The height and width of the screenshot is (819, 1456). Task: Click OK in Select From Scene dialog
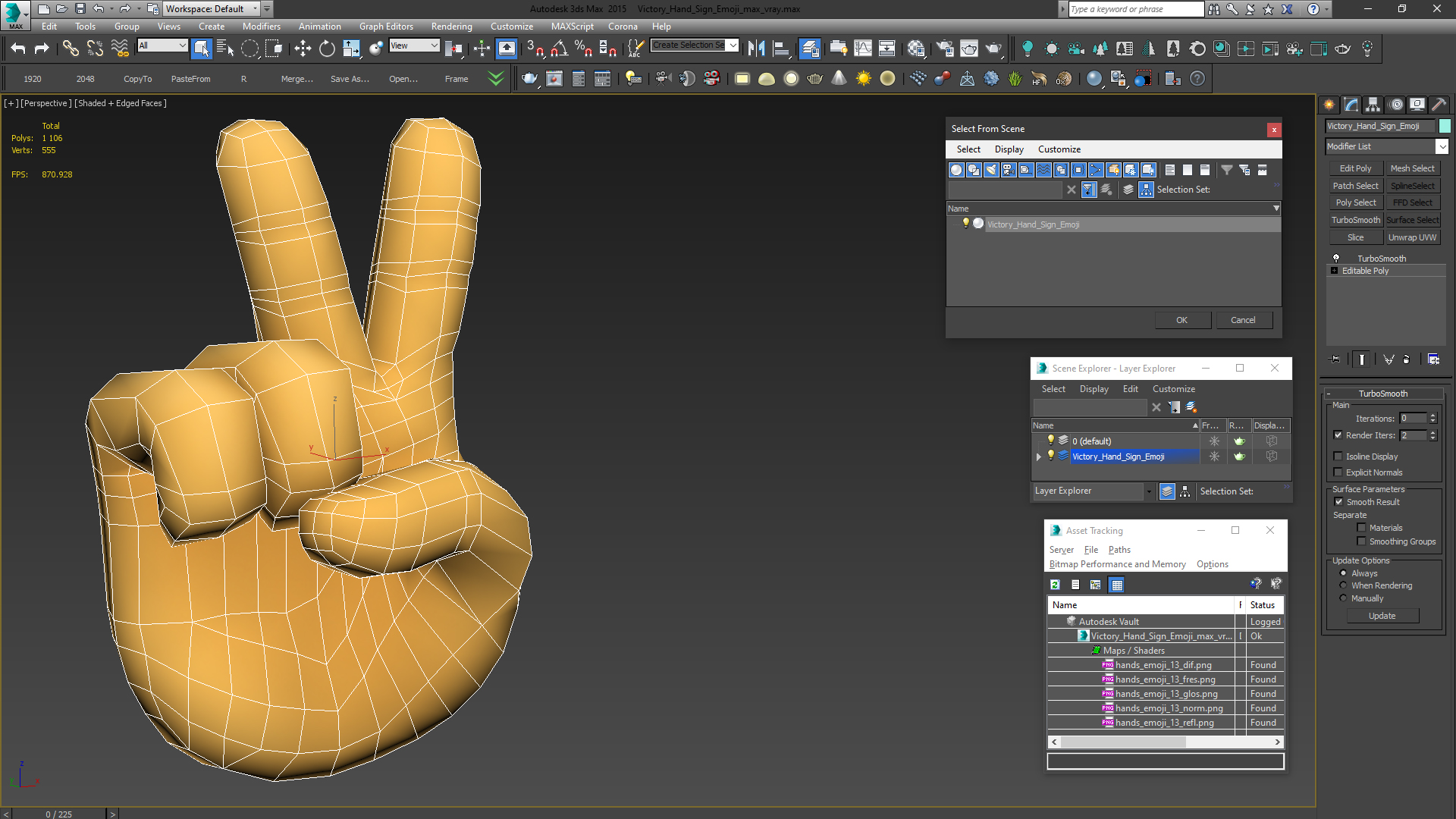(x=1182, y=320)
